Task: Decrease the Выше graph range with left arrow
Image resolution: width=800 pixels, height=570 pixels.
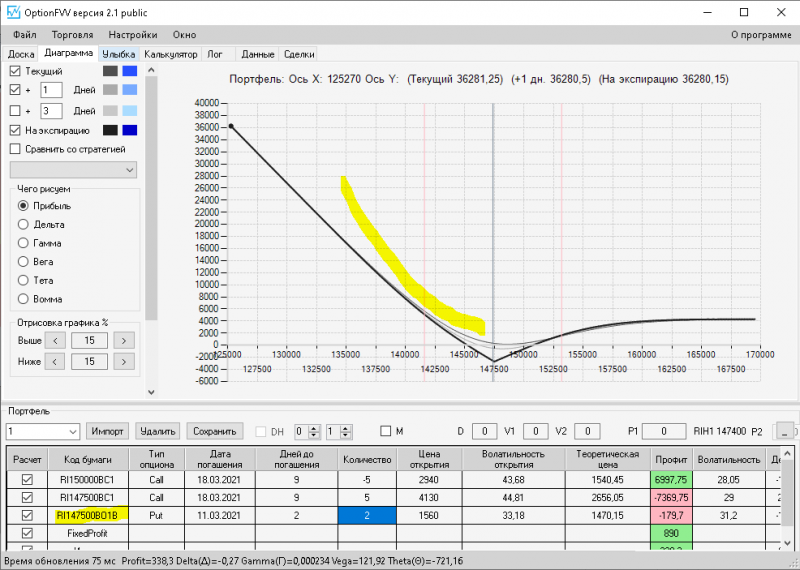Action: coord(57,341)
